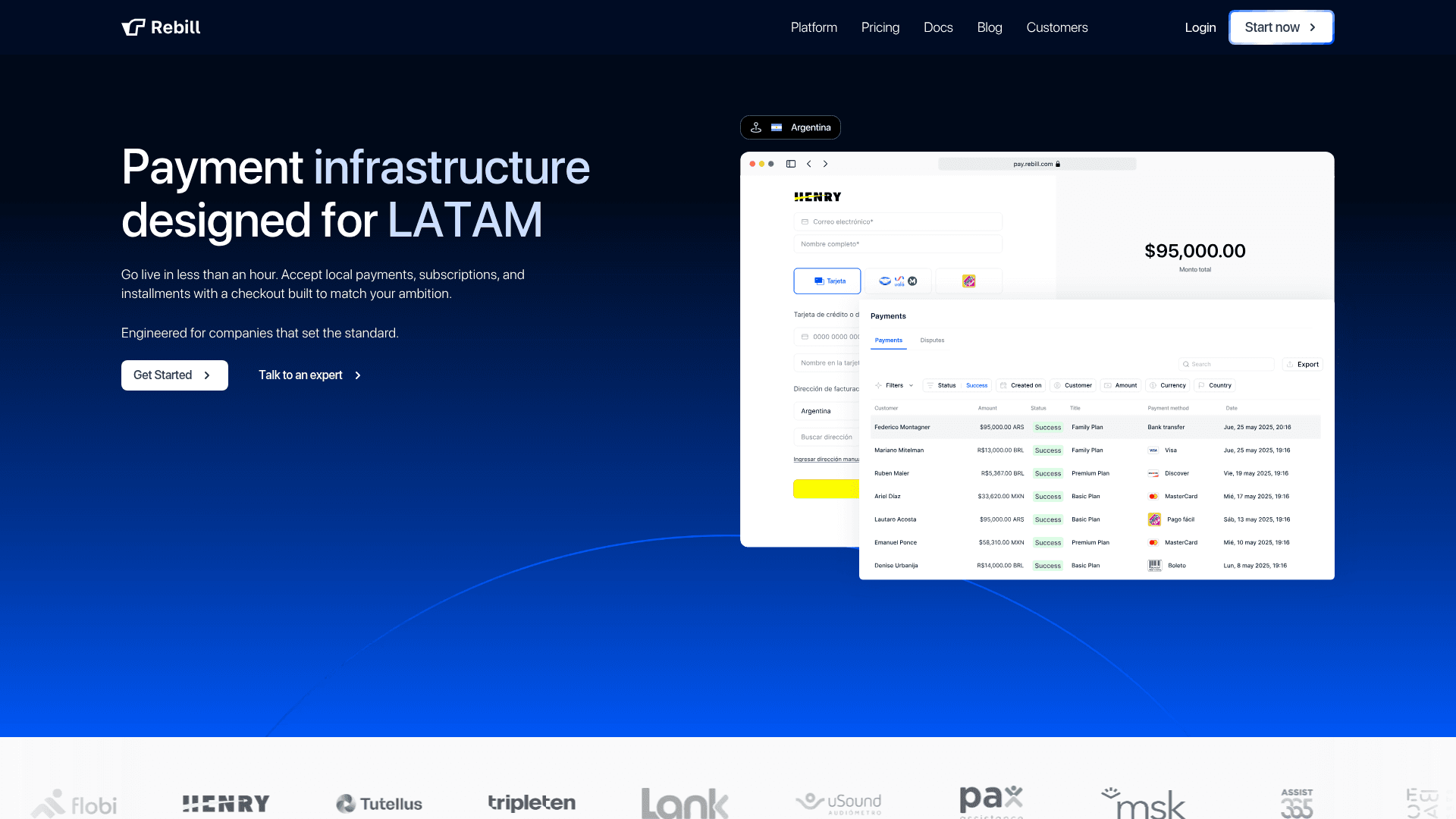Click the Start now button

point(1281,27)
